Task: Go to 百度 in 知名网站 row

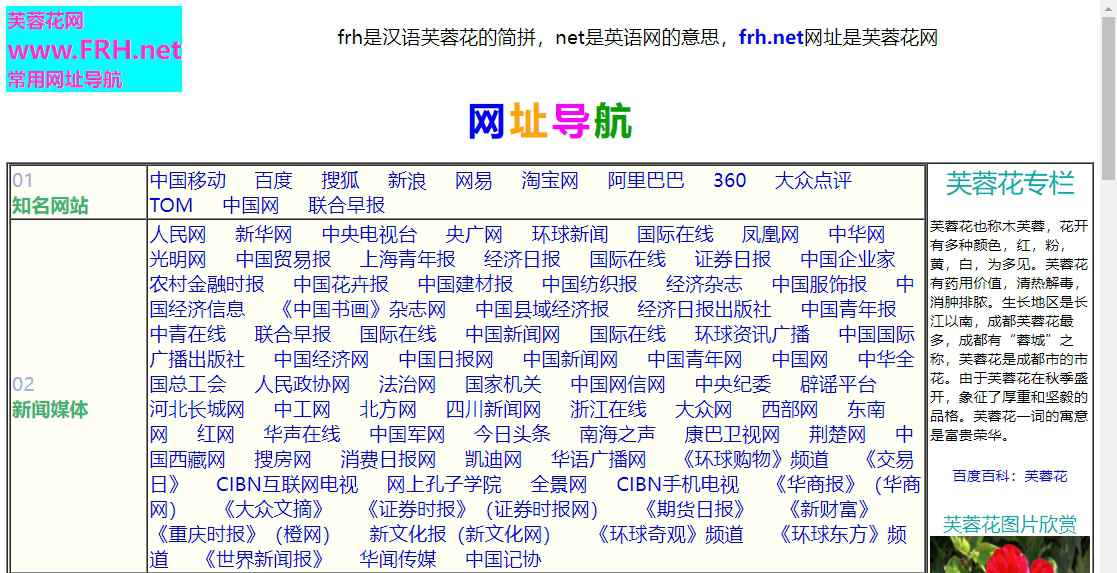Action: click(x=274, y=180)
